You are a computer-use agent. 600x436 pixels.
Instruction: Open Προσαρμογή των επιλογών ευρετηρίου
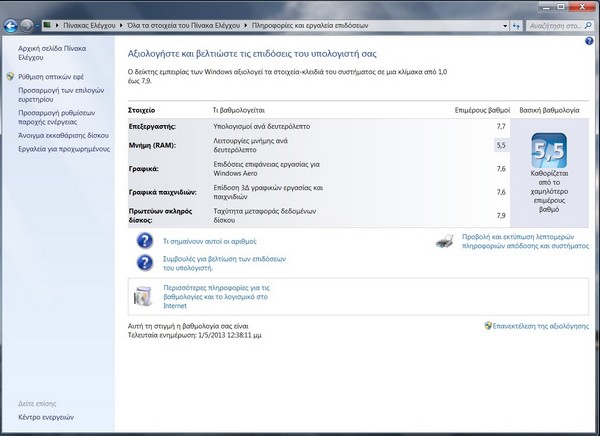click(x=61, y=95)
